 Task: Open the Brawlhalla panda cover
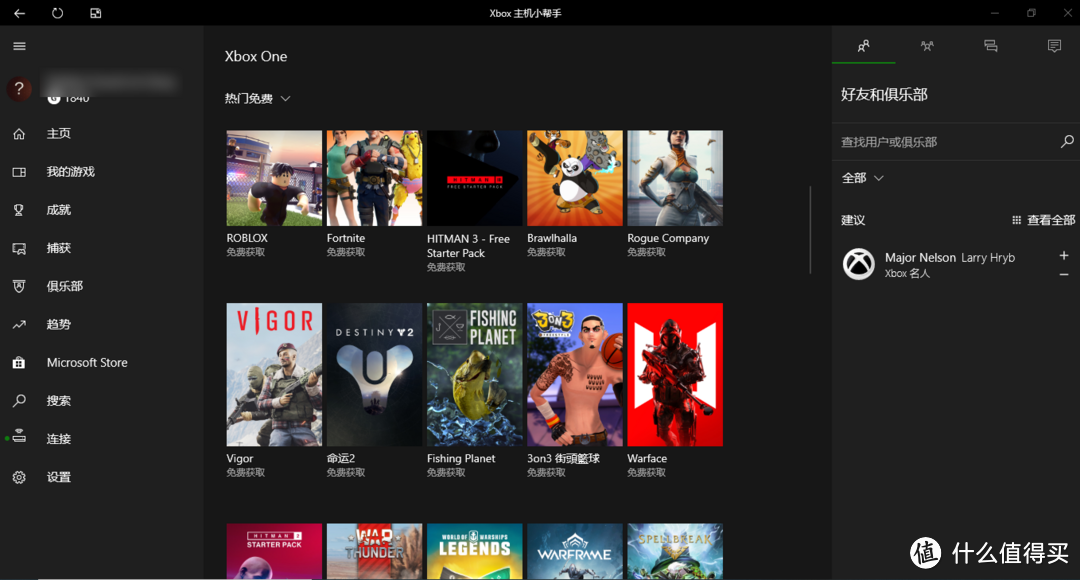[x=574, y=178]
